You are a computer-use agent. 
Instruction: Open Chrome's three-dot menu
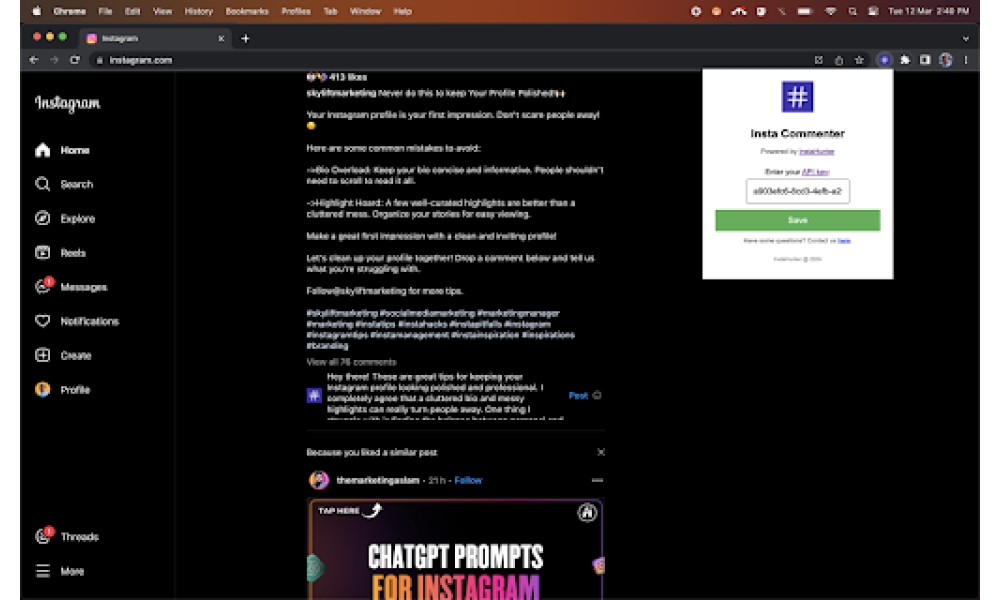966,60
